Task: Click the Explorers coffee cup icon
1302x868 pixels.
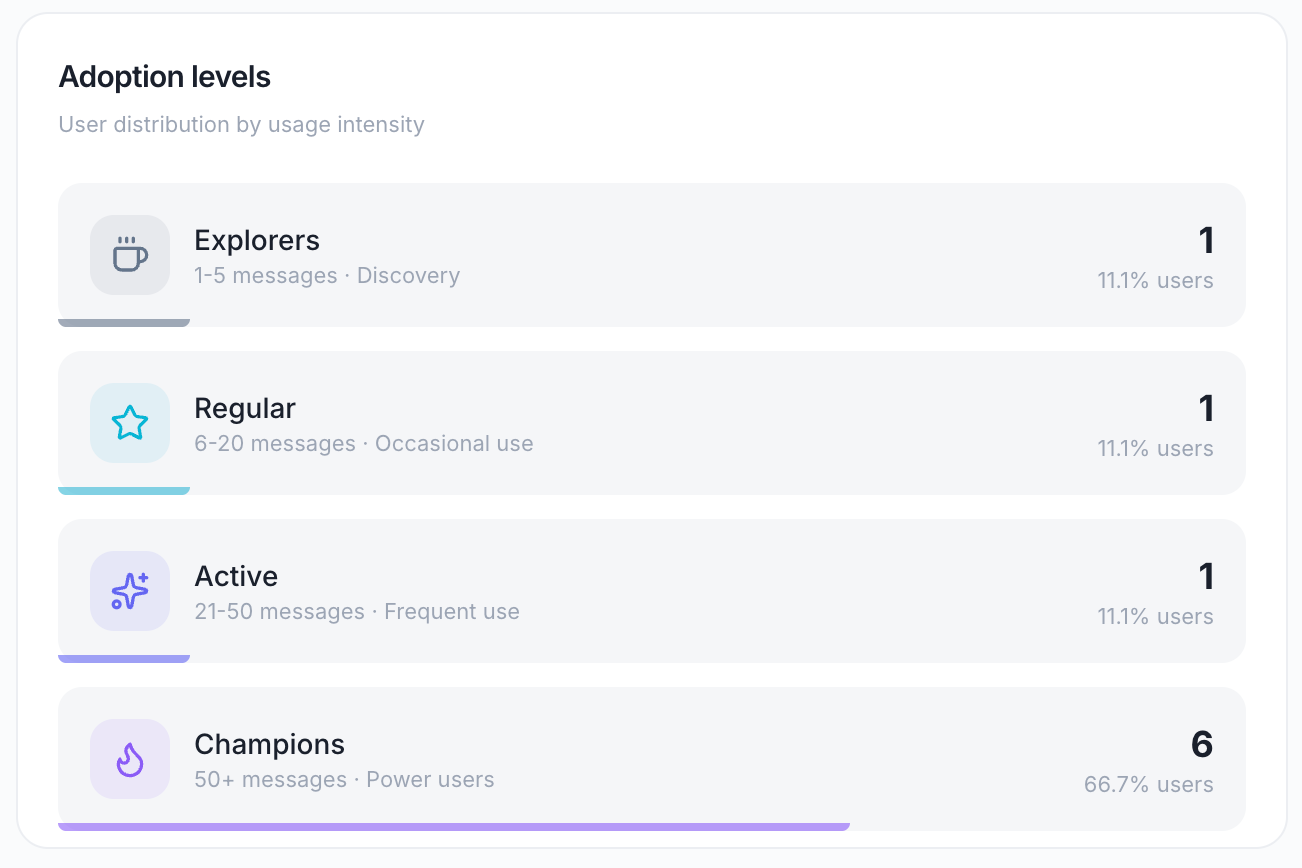Action: pyautogui.click(x=130, y=255)
